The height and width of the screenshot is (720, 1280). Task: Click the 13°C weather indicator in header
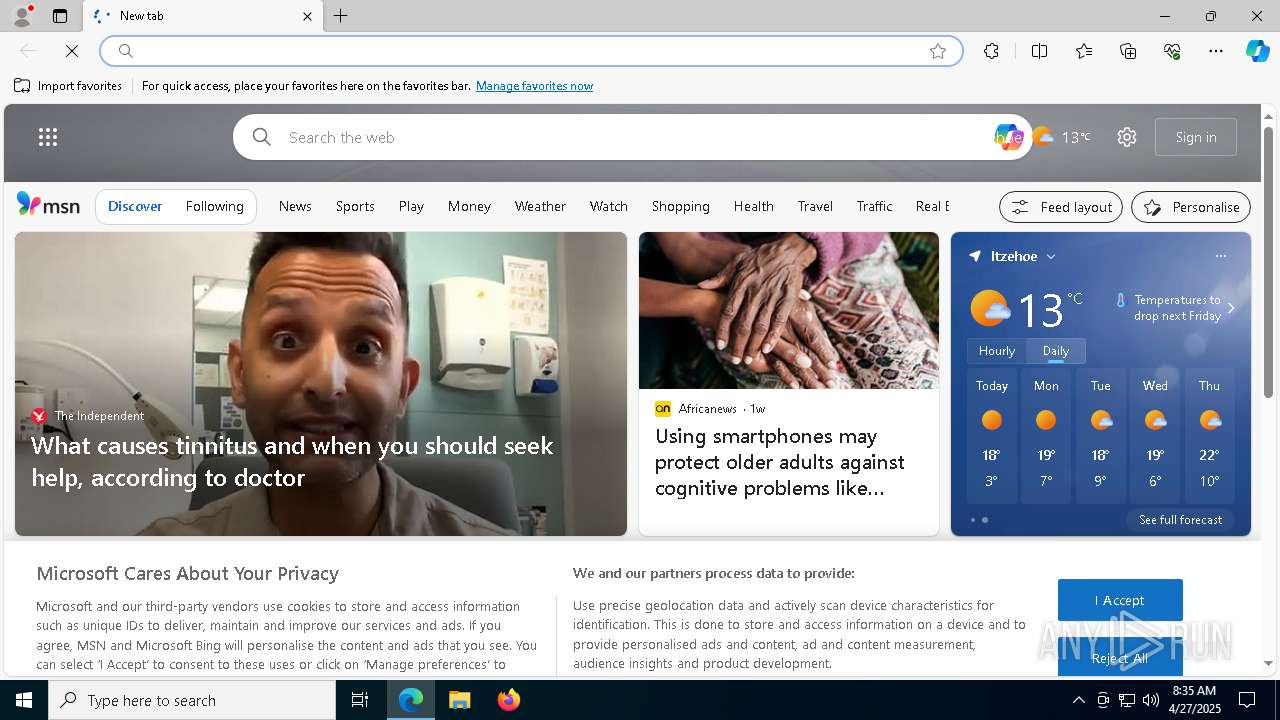coord(1062,137)
